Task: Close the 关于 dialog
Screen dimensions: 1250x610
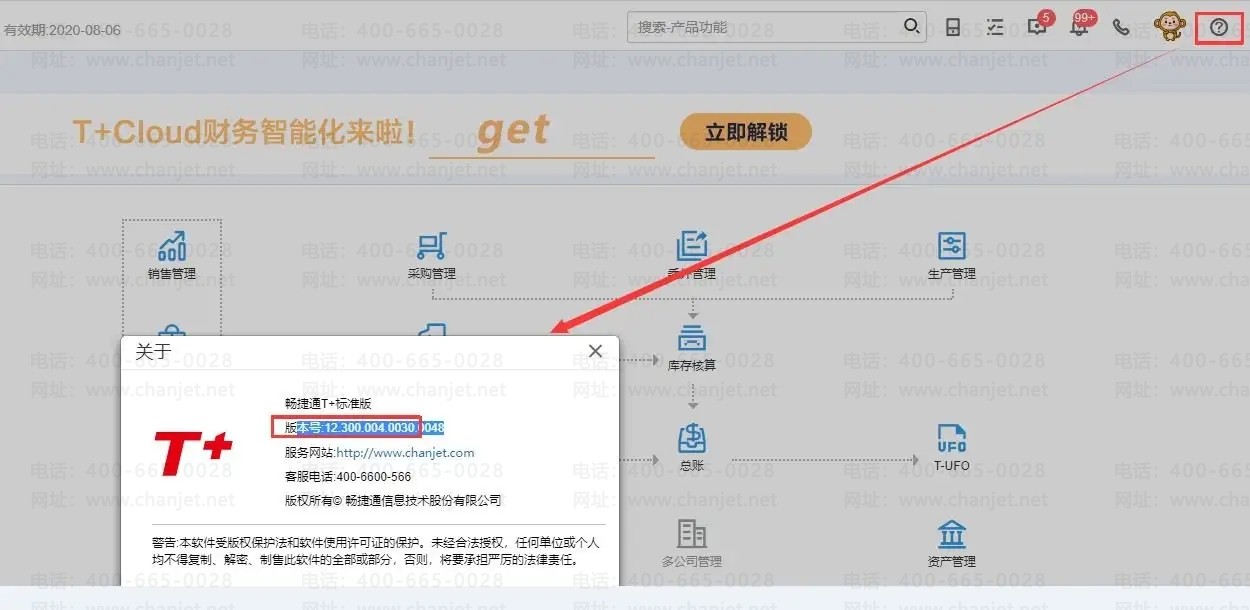Action: pyautogui.click(x=595, y=351)
